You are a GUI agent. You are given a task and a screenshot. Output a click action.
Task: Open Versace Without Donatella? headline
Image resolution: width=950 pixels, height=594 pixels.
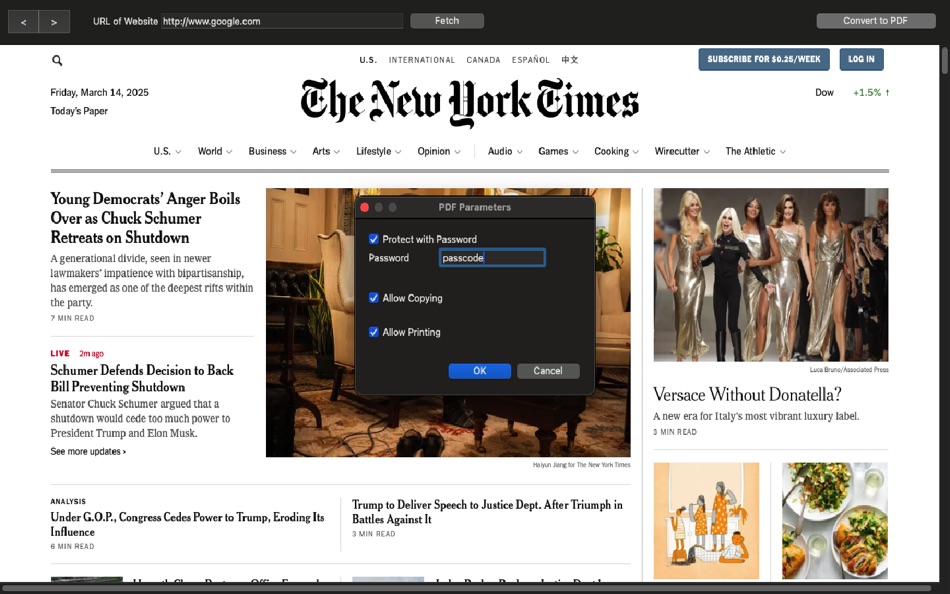(x=747, y=395)
